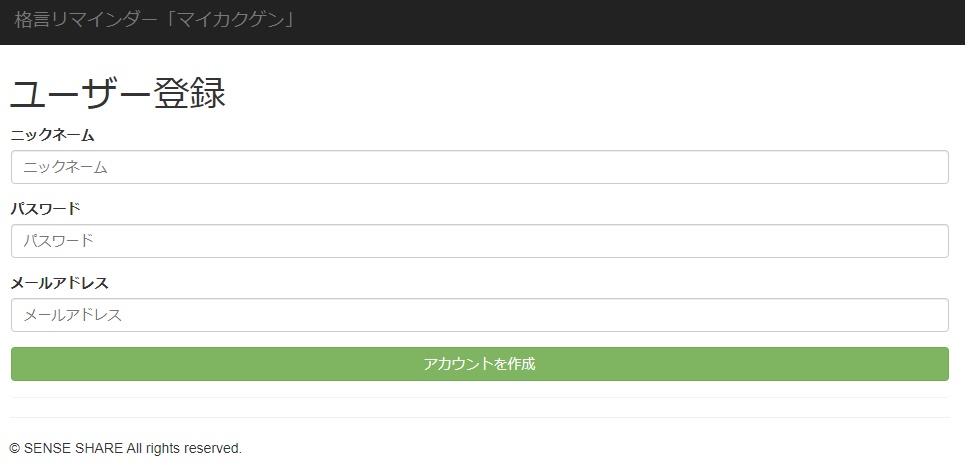Click the © SENSE SHARE footer text
965x473 pixels.
66,448
